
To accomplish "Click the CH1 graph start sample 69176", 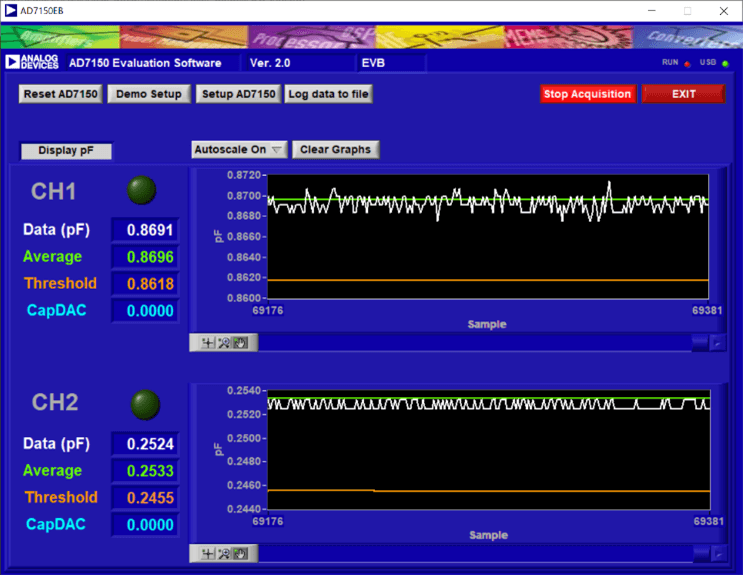I will click(268, 310).
